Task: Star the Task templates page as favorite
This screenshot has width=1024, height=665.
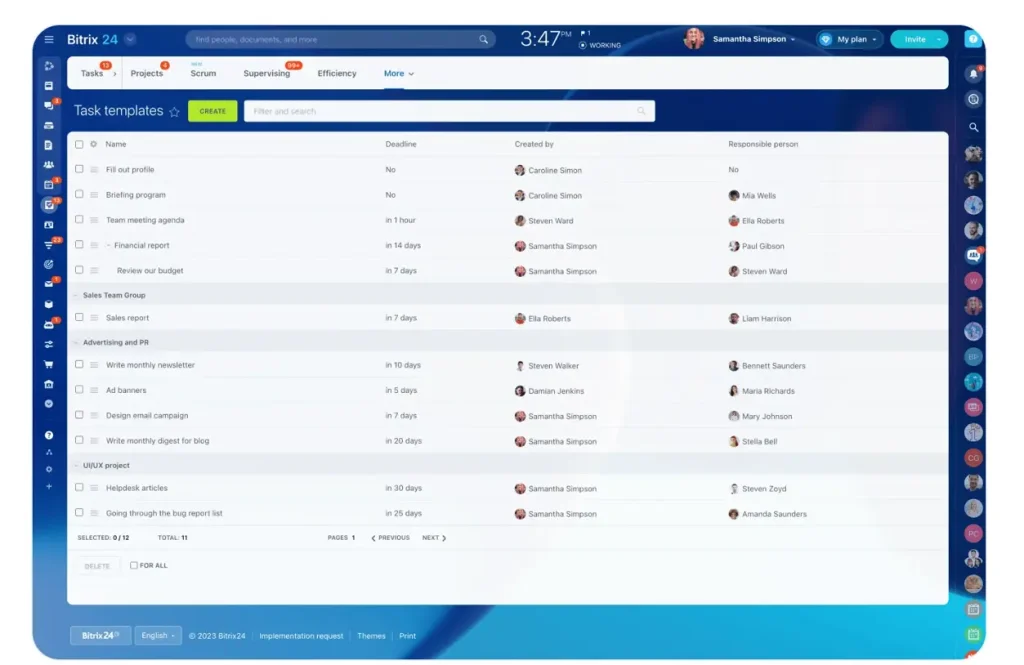Action: point(174,112)
